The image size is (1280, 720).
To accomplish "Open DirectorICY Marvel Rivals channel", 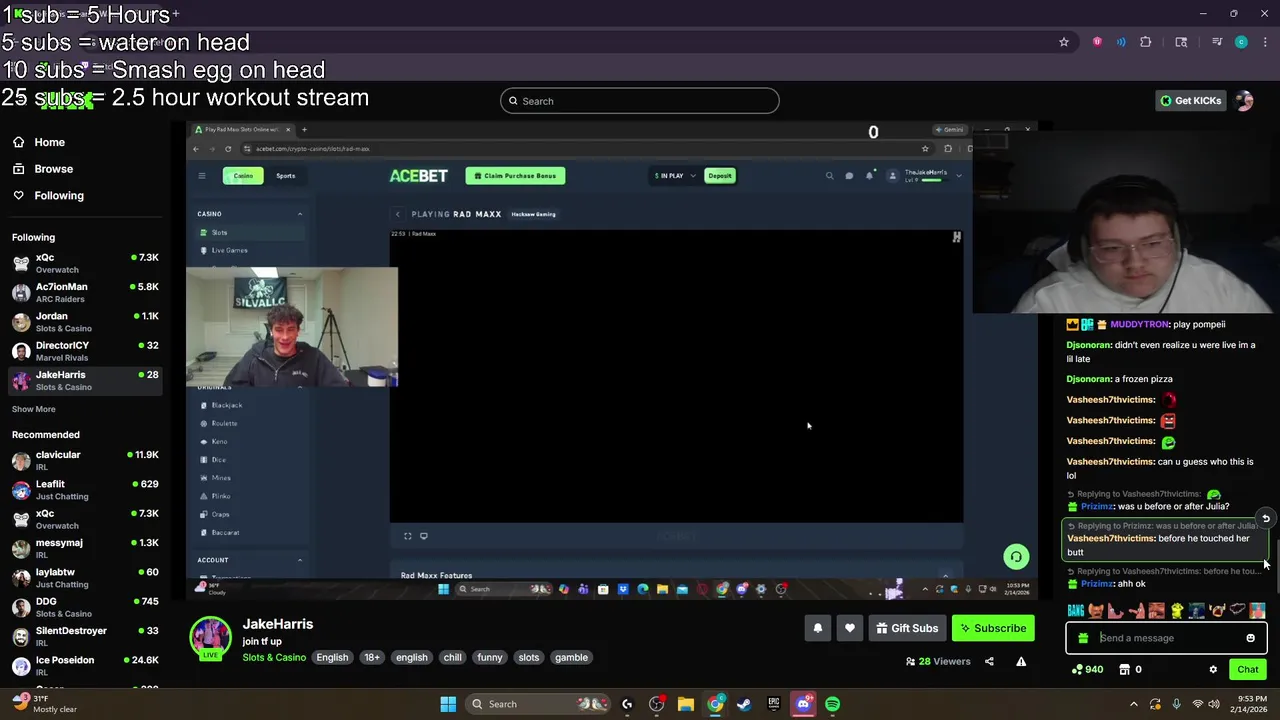I will pos(84,351).
